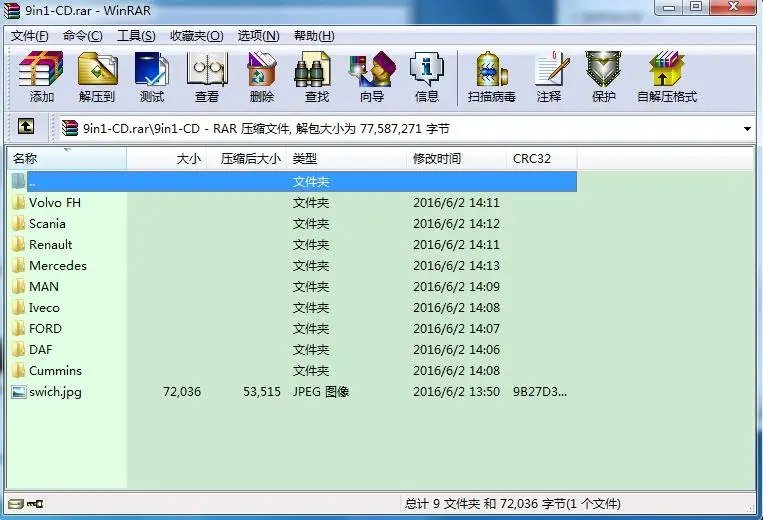763x520 pixels.
Task: Open the 收藏夹(O) menu
Action: tap(197, 36)
